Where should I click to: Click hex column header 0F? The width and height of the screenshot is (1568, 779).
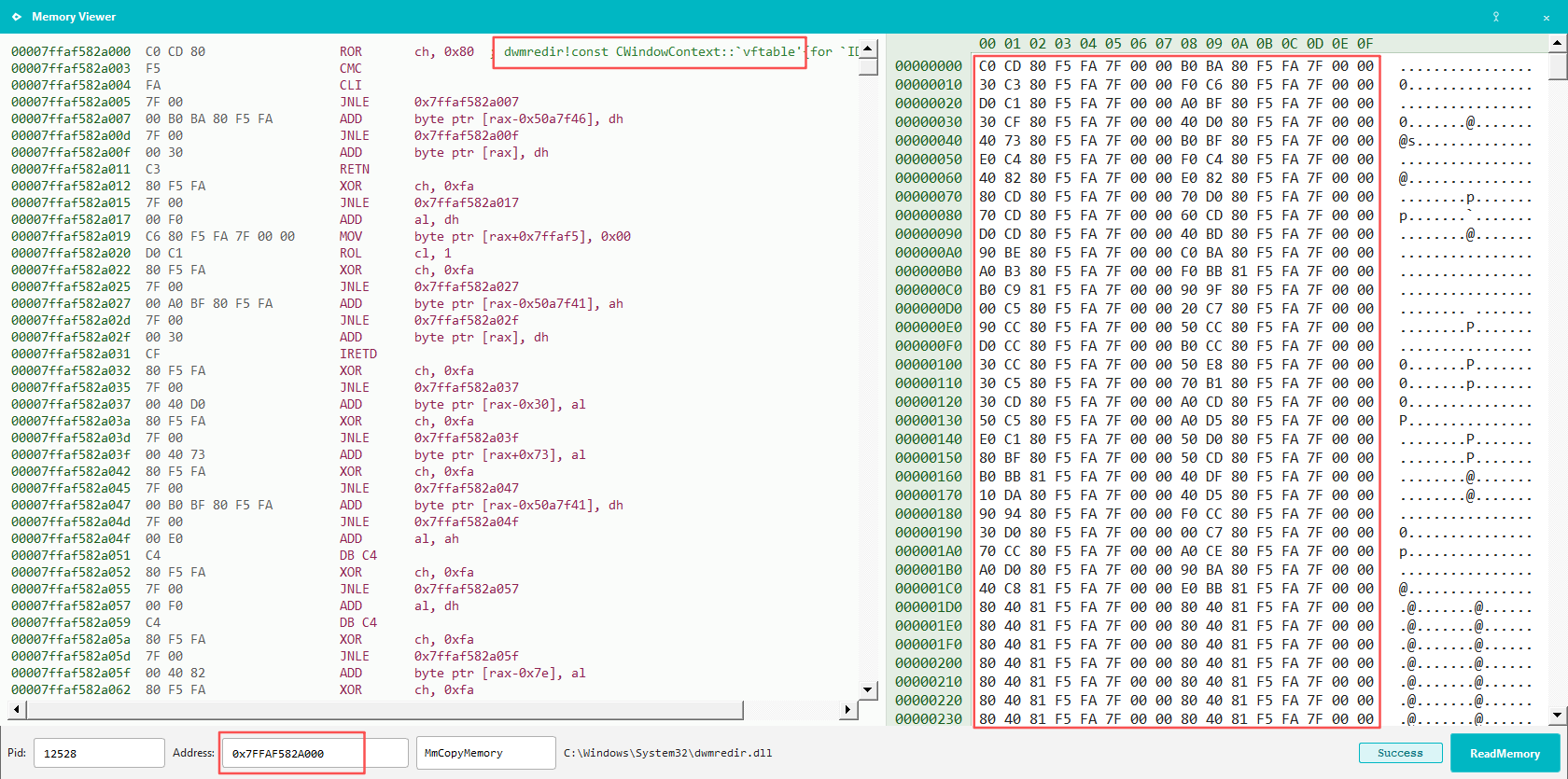point(1365,44)
